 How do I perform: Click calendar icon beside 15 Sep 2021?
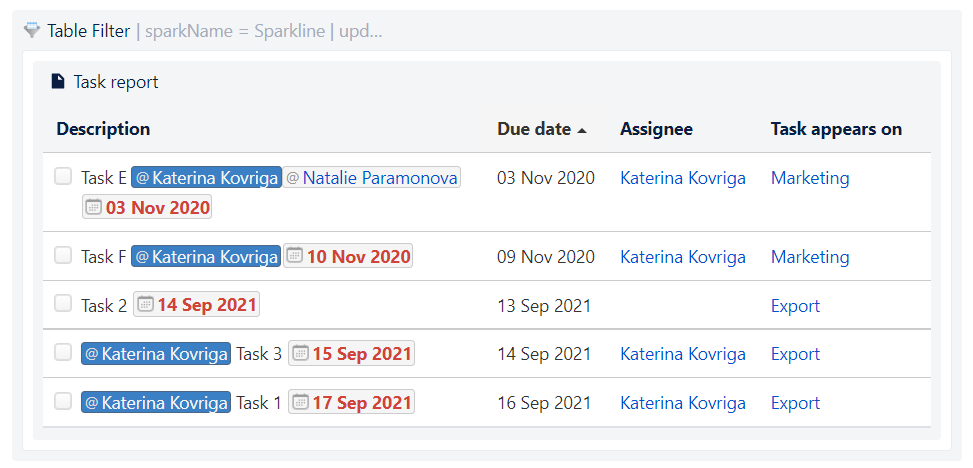pyautogui.click(x=300, y=353)
